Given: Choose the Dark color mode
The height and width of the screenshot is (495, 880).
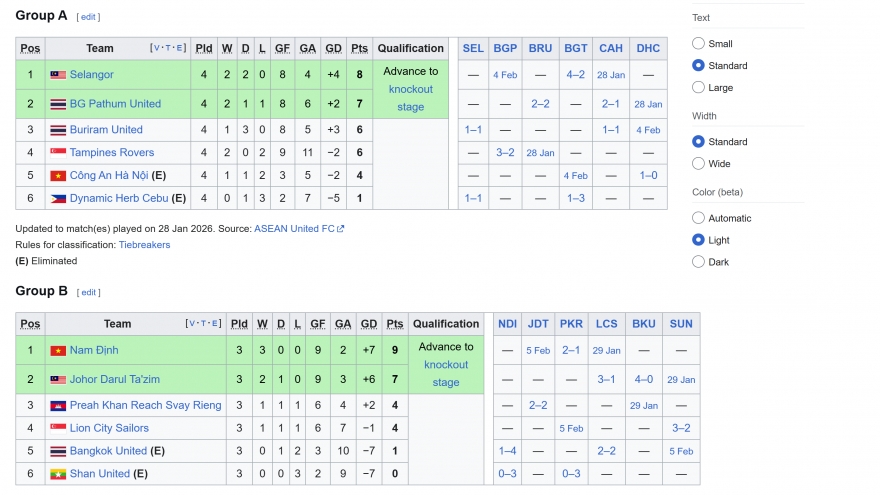Looking at the screenshot, I should point(698,262).
